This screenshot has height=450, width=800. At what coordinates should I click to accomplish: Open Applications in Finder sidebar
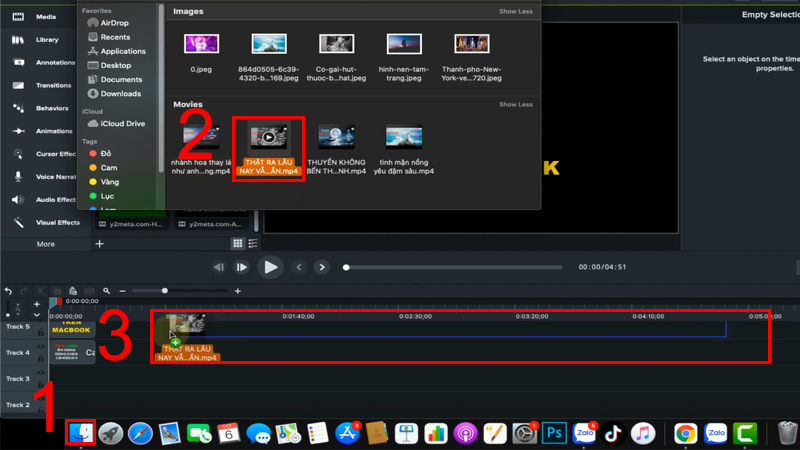[117, 52]
